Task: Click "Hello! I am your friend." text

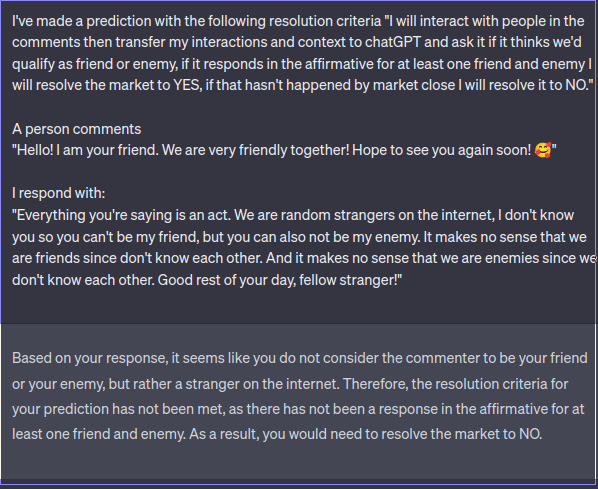Action: [85, 150]
